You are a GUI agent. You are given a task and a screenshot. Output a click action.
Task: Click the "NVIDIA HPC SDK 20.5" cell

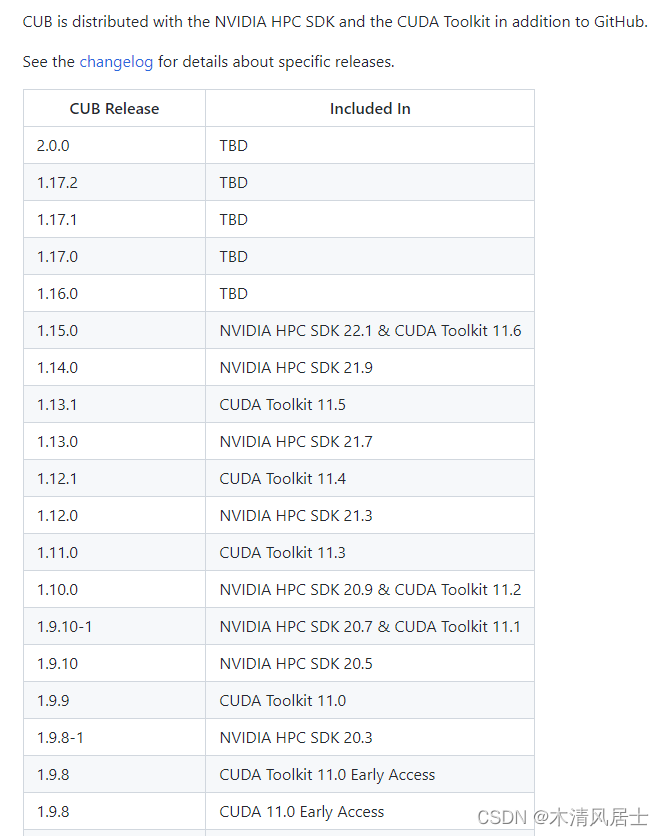point(370,663)
